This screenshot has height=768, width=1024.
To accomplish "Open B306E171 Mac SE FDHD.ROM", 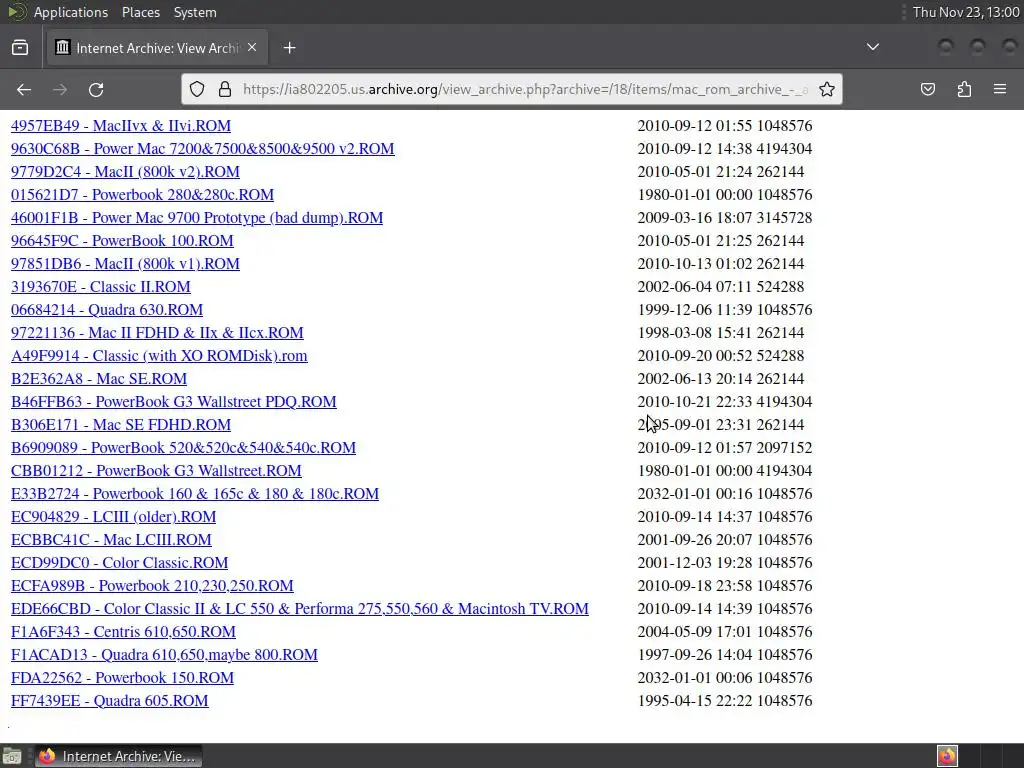I will (x=121, y=424).
